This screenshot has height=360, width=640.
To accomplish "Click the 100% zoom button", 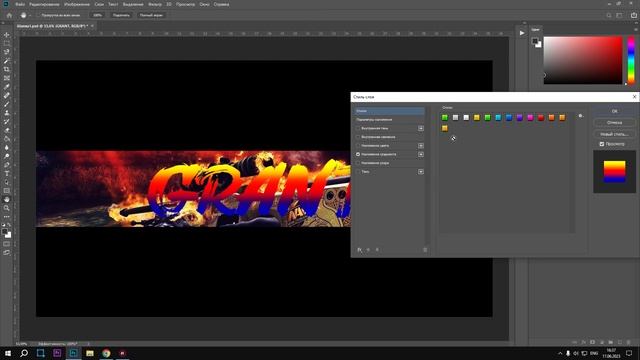I will (x=97, y=15).
